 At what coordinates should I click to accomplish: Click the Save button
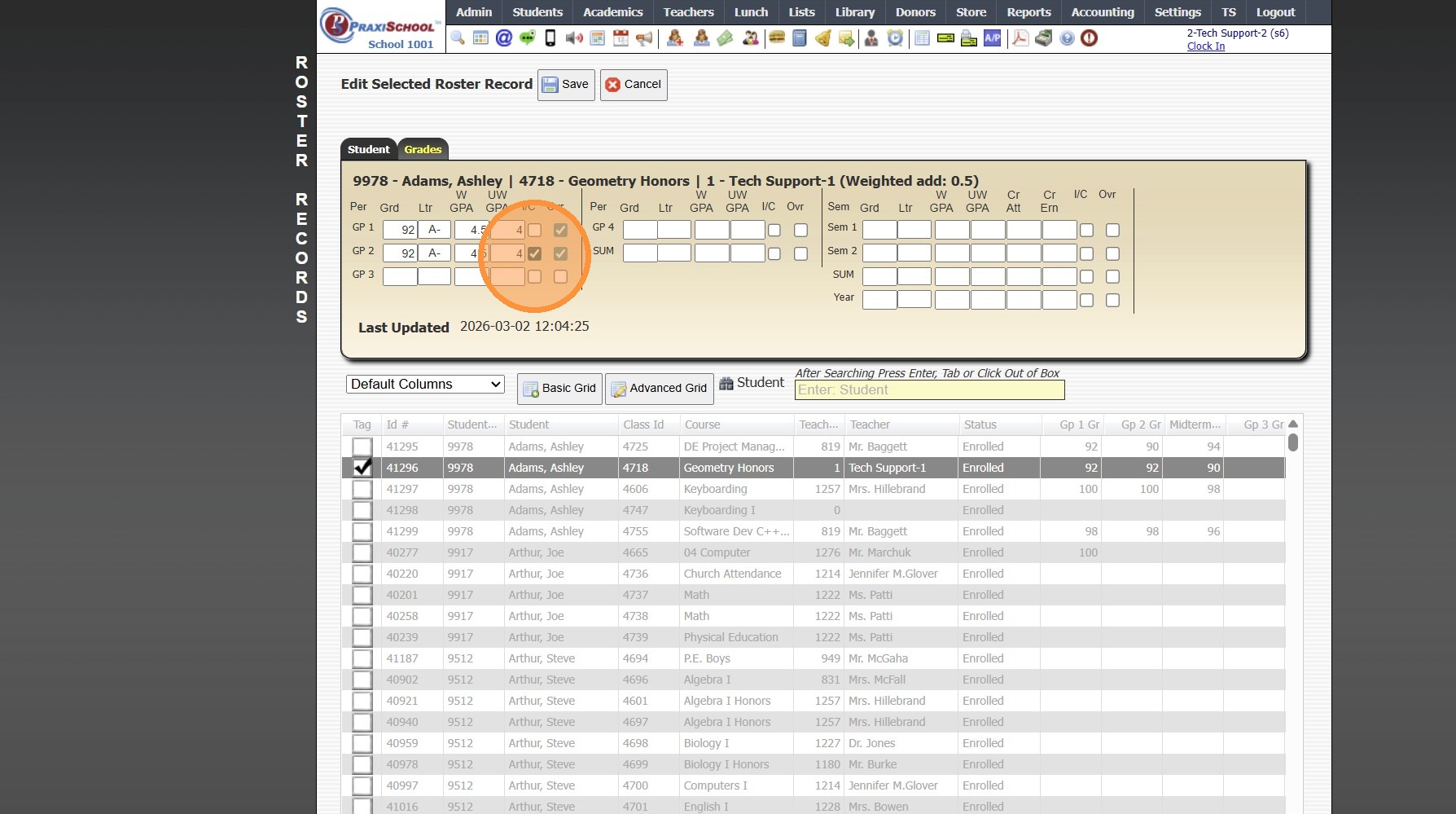point(566,85)
